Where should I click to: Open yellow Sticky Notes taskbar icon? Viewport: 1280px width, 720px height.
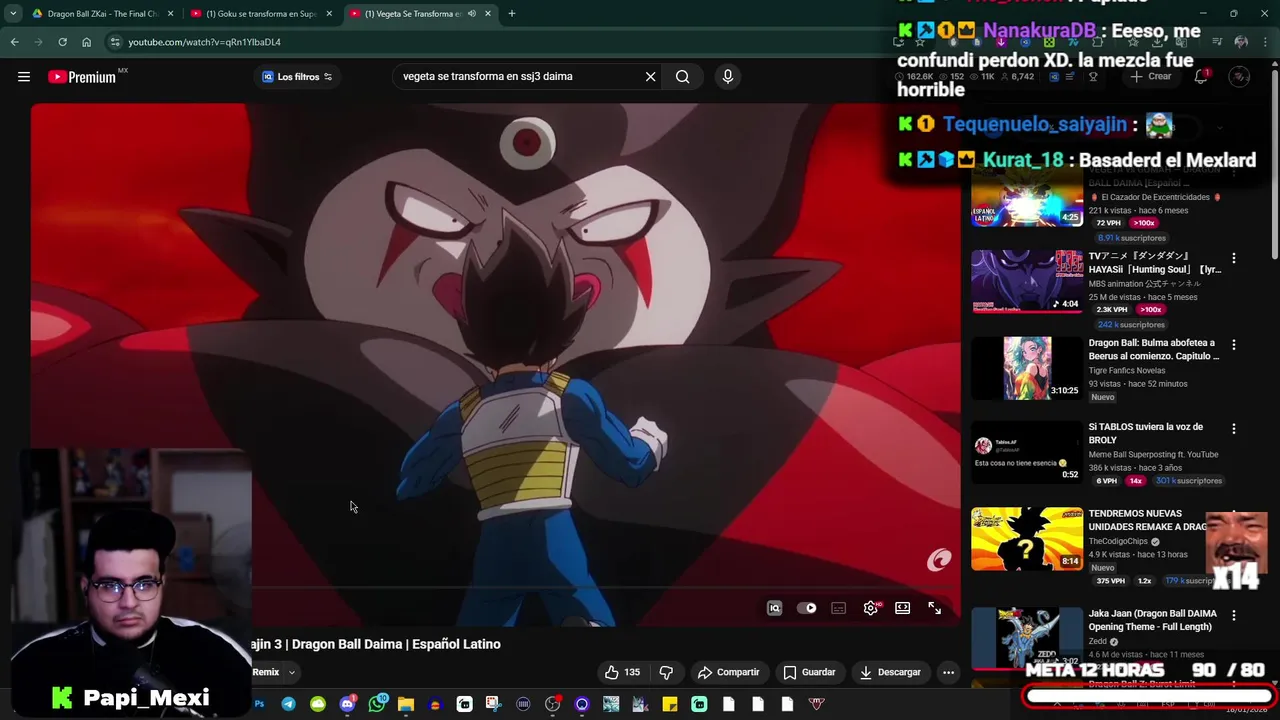pyautogui.click(x=670, y=704)
